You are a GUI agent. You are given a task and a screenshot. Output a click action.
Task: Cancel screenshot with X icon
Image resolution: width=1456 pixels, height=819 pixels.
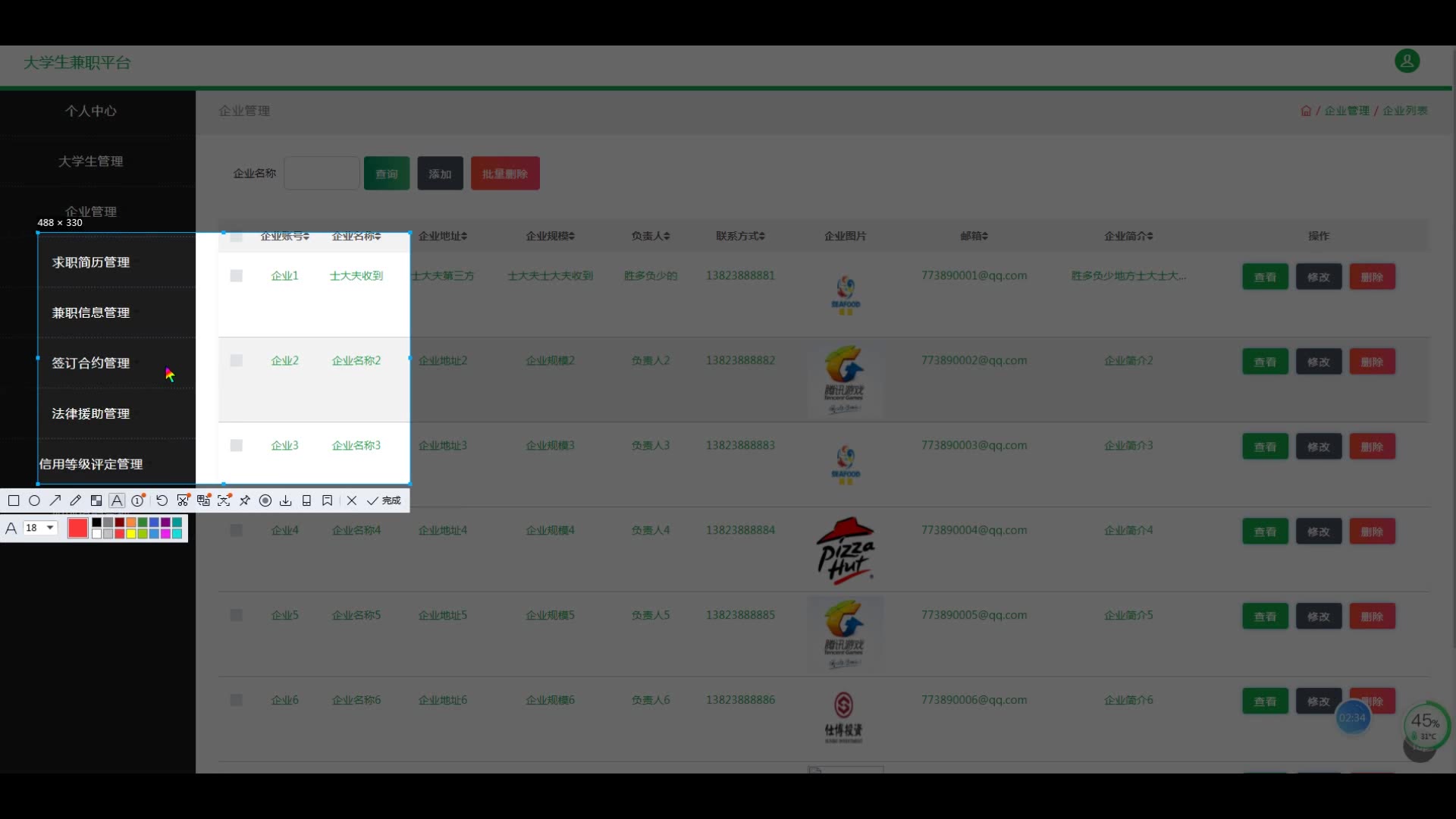(352, 500)
